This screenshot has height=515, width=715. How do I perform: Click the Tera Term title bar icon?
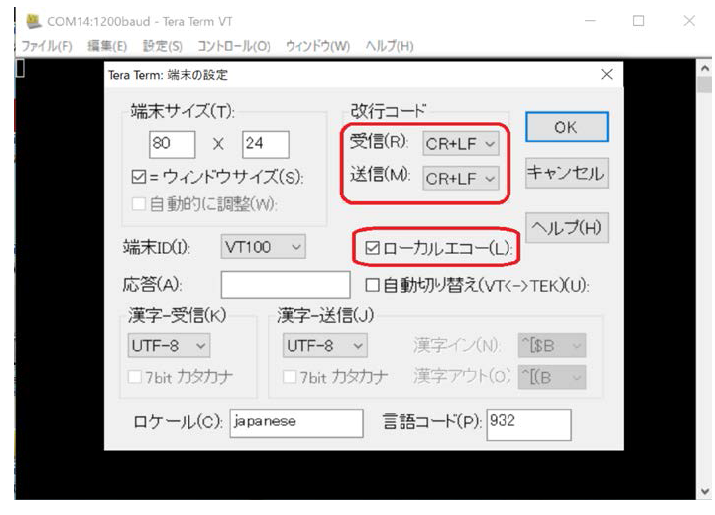coord(33,21)
